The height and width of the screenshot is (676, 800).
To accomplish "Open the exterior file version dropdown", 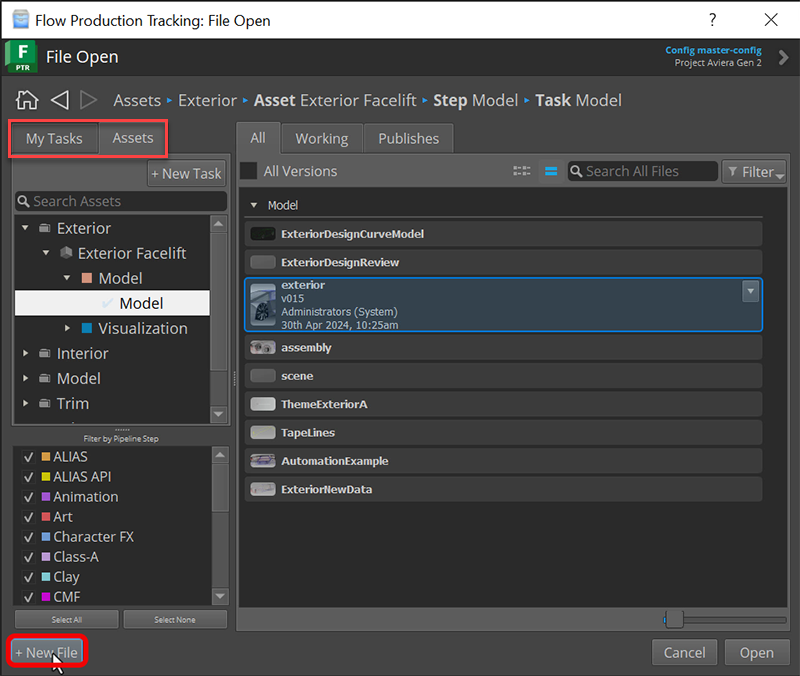I will tap(751, 291).
